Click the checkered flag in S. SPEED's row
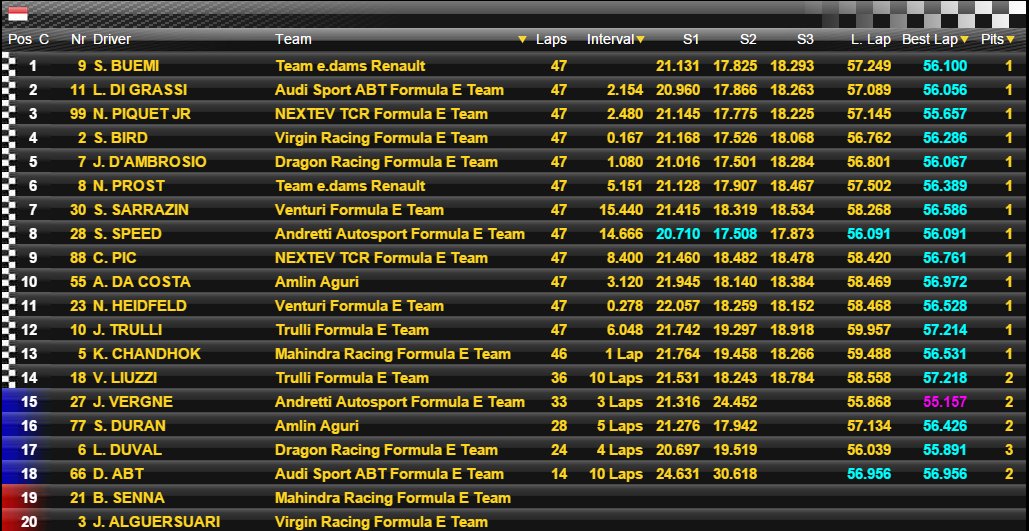1029x531 pixels. pos(8,234)
